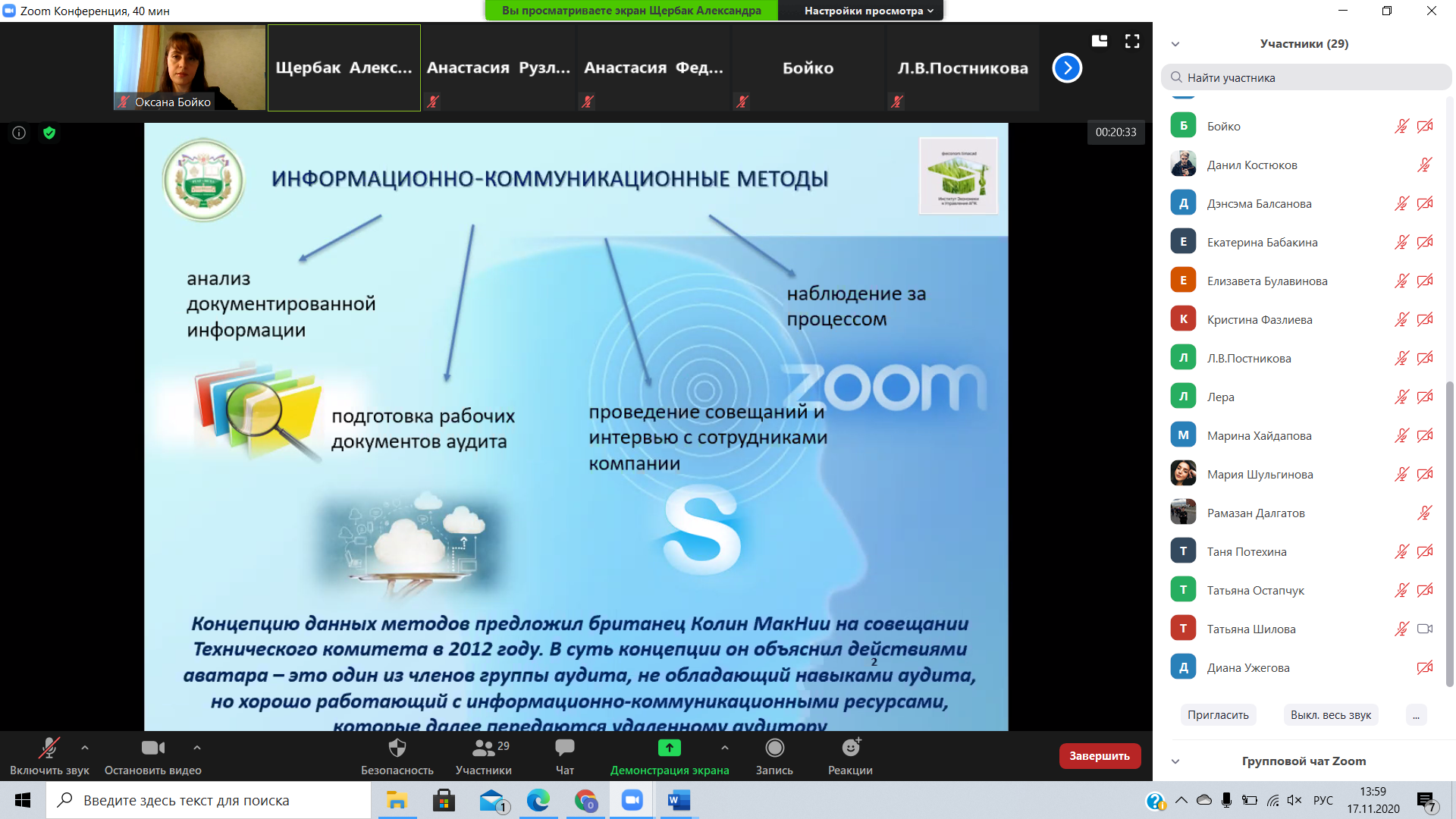Screen dimensions: 1456x819
Task: Toggle Татьяна Шилова's camera icon
Action: [1424, 629]
